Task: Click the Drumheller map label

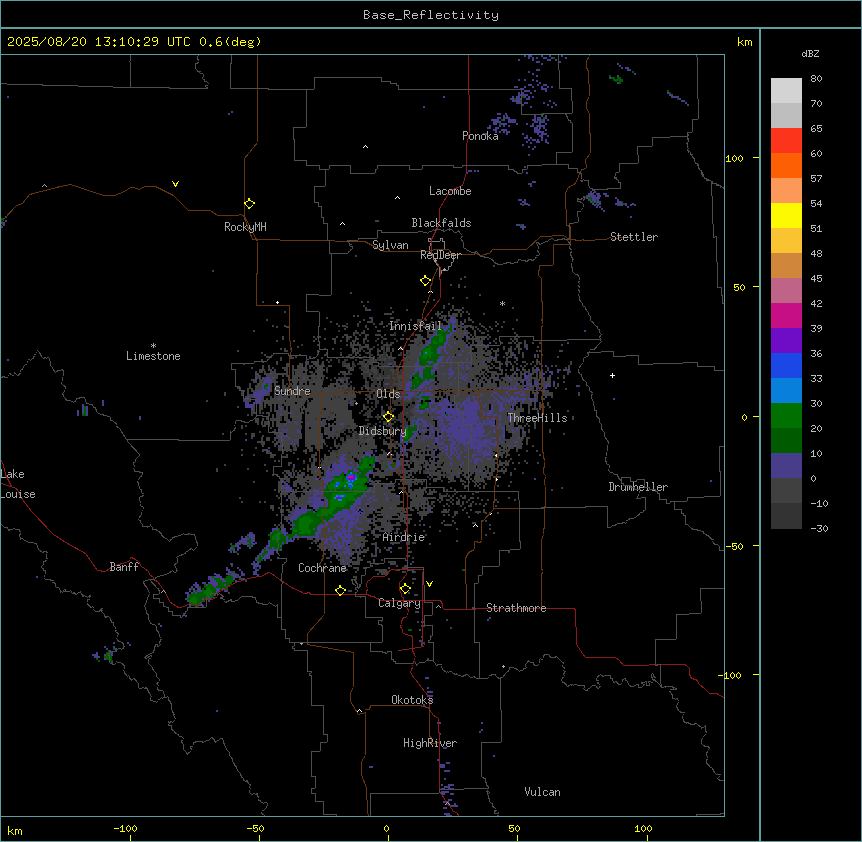Action: click(638, 487)
